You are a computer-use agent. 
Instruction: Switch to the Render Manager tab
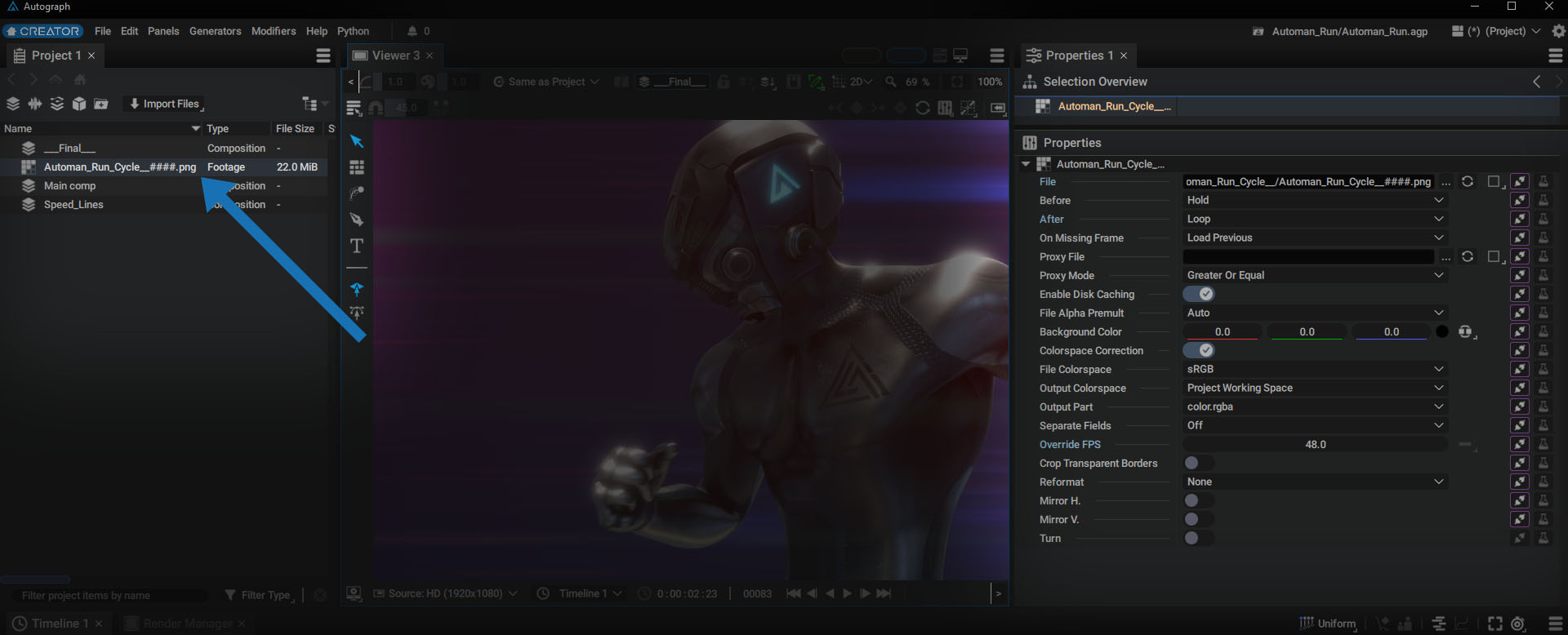[x=187, y=624]
